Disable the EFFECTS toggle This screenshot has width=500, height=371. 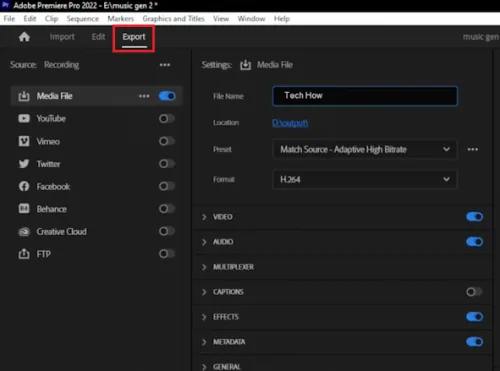point(474,317)
